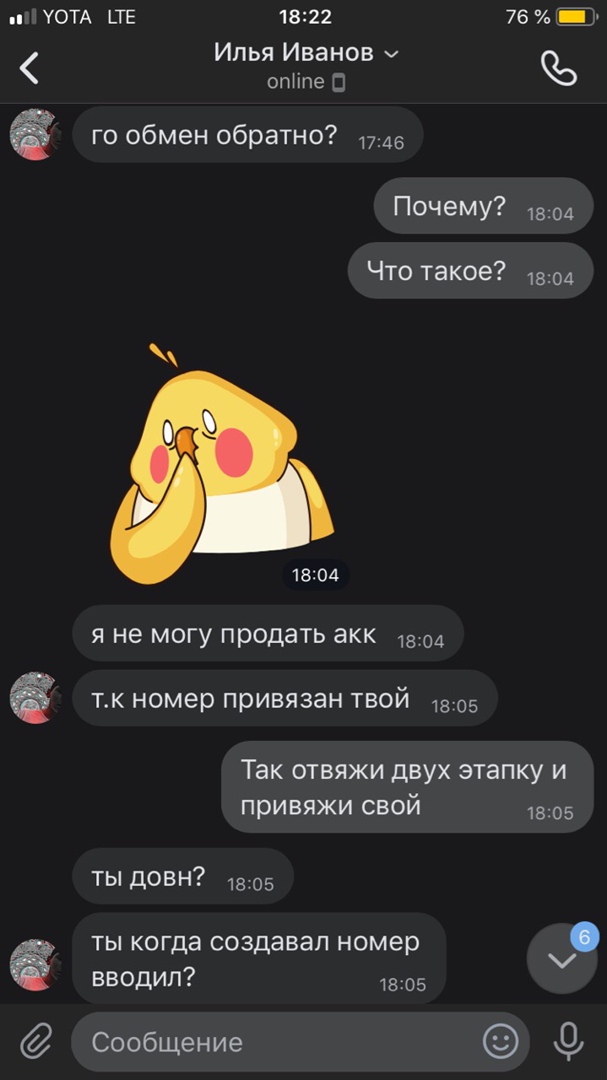Attach a file with the paperclip icon
This screenshot has width=607, height=1080.
[x=36, y=1041]
